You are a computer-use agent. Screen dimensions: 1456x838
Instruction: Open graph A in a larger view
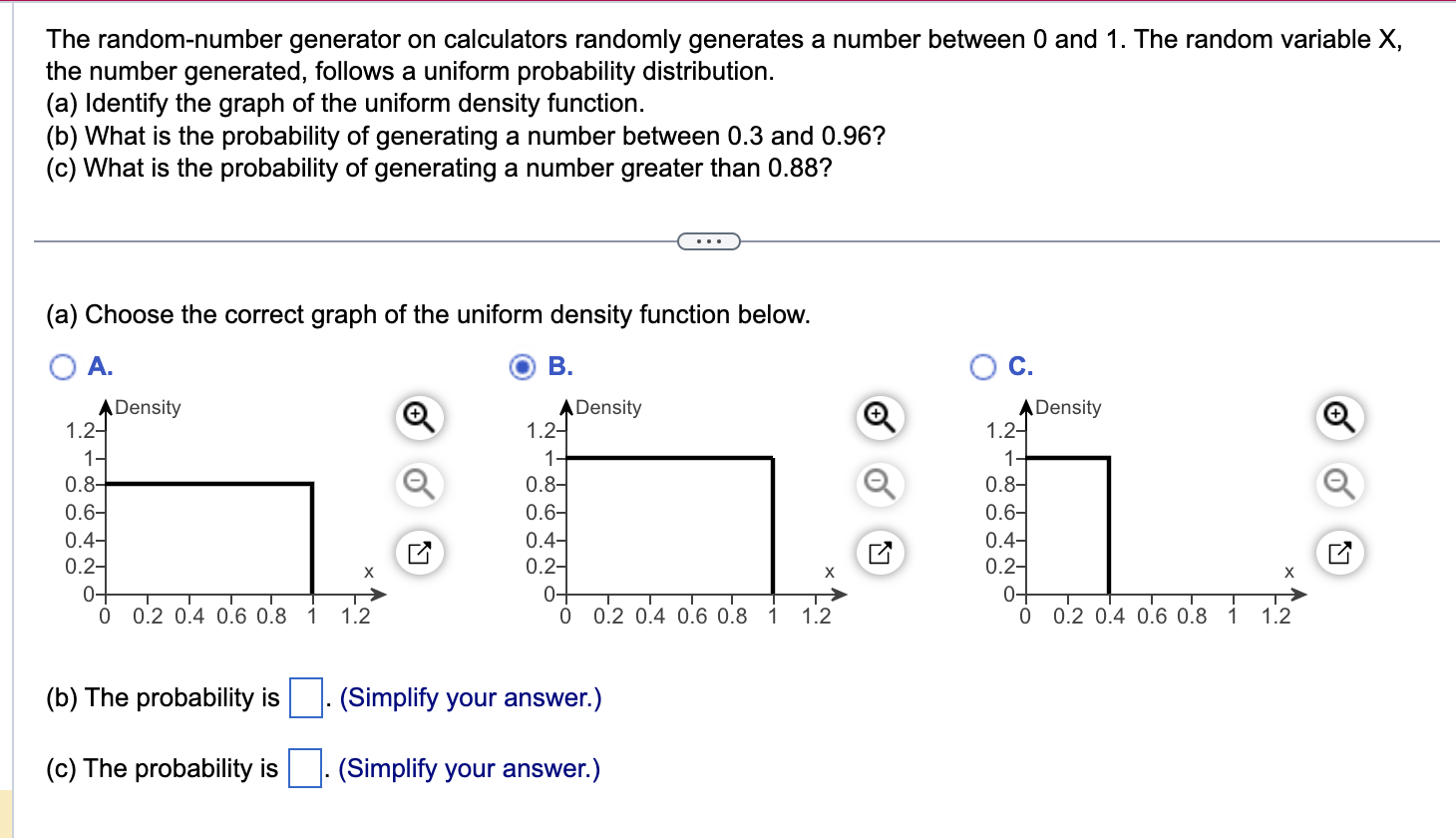pyautogui.click(x=417, y=553)
